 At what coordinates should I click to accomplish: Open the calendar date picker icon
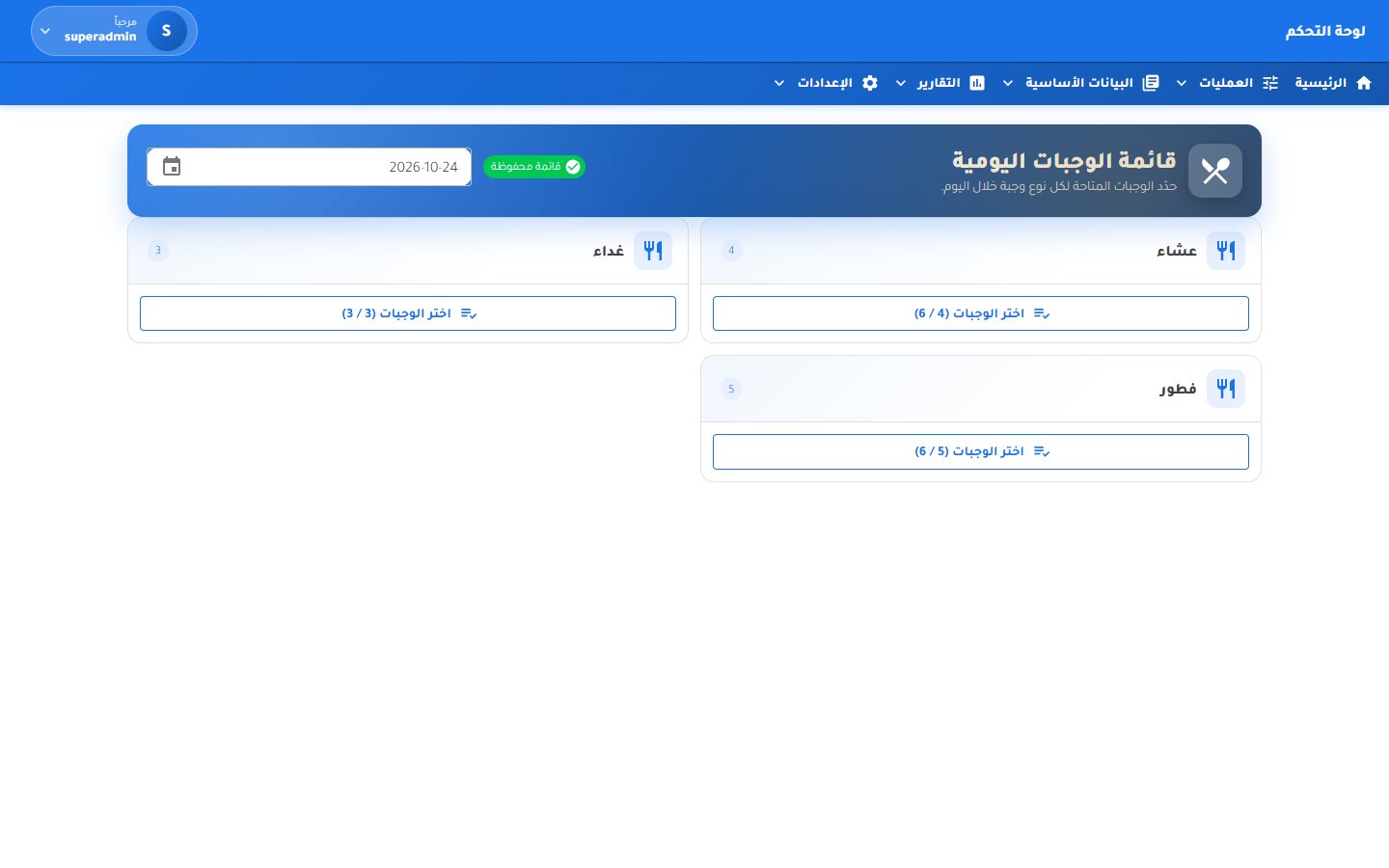[x=172, y=167]
